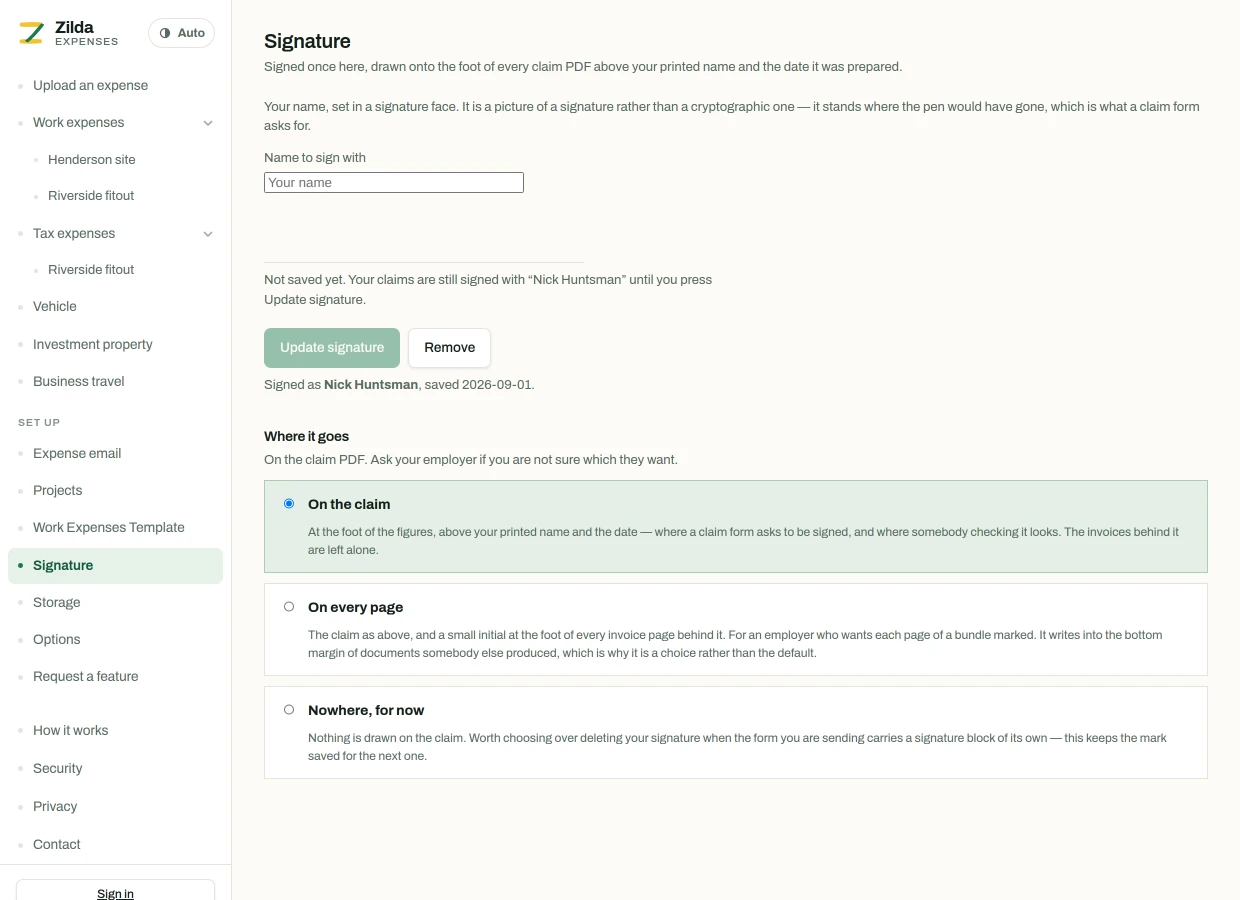
Task: Collapse the Tax expenses chevron
Action: 208,234
